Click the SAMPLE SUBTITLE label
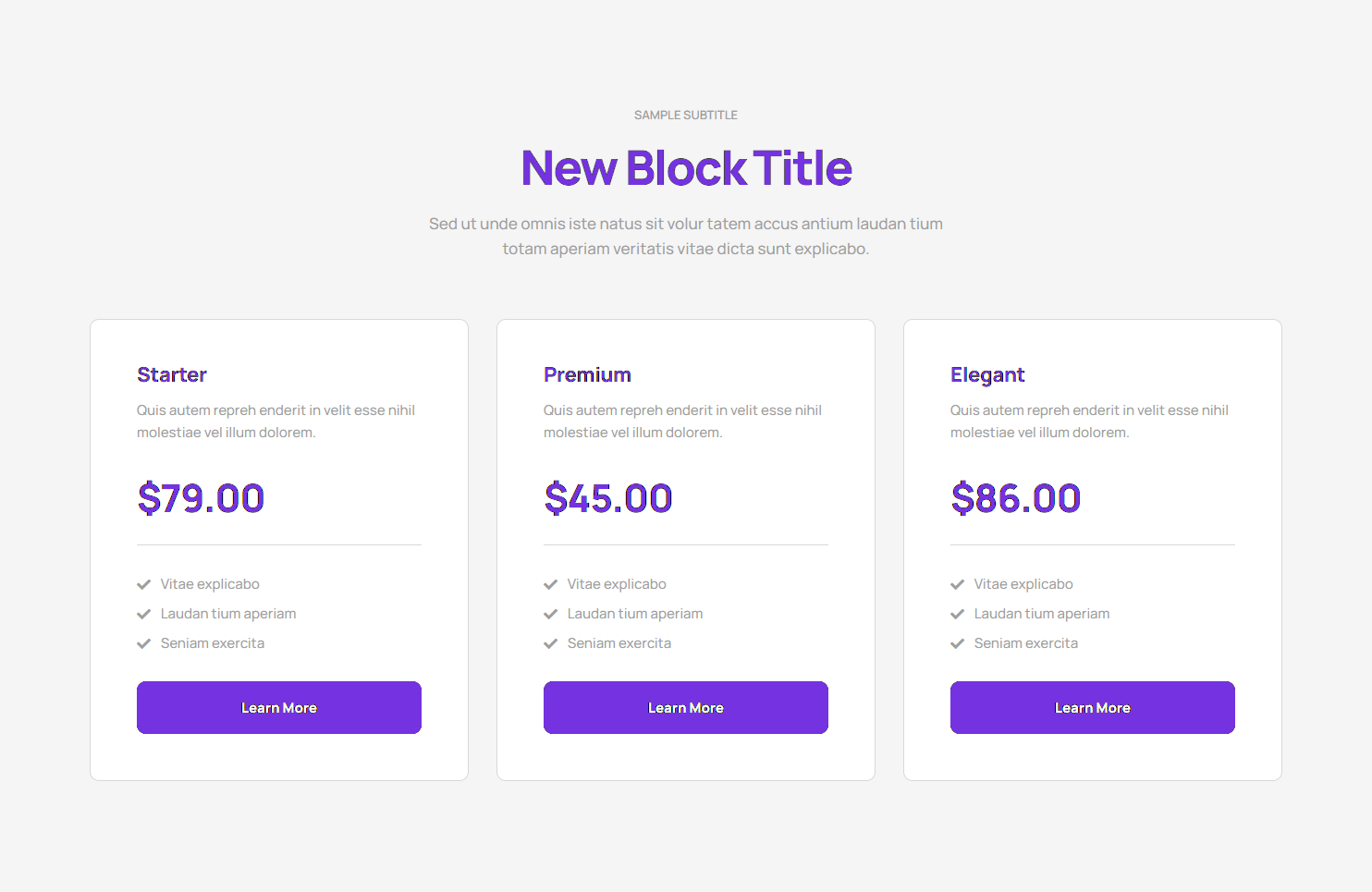 pos(686,115)
